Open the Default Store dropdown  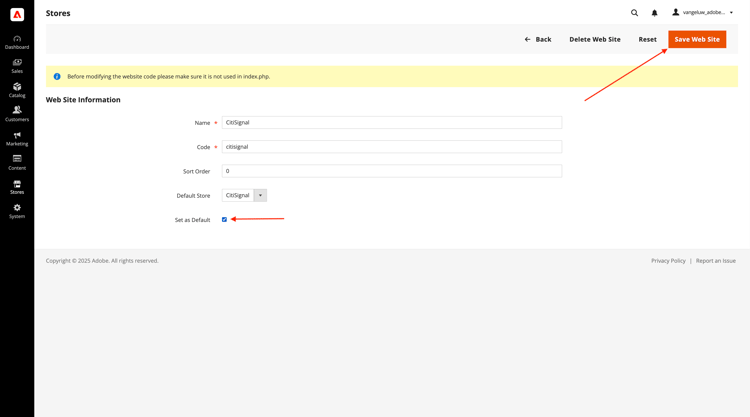click(244, 195)
